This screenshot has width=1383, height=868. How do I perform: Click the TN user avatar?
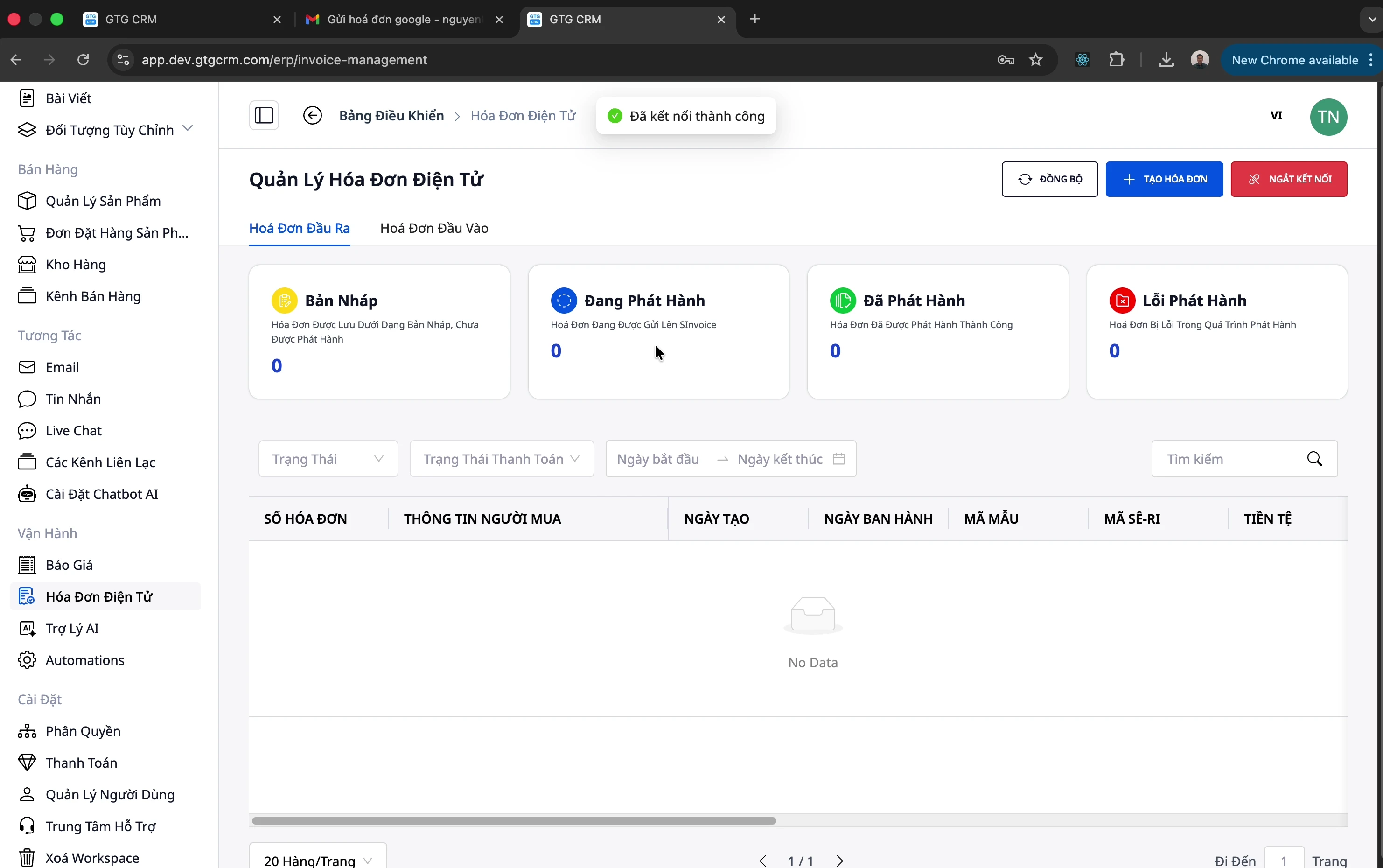[1328, 117]
